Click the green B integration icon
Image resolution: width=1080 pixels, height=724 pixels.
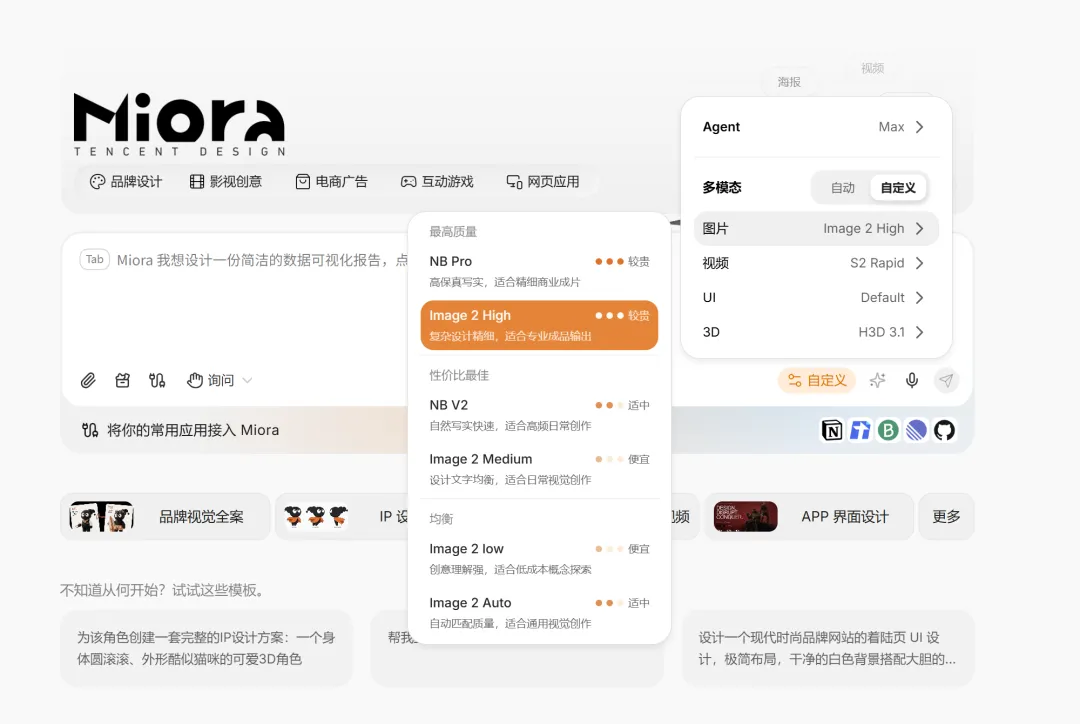[x=888, y=431]
